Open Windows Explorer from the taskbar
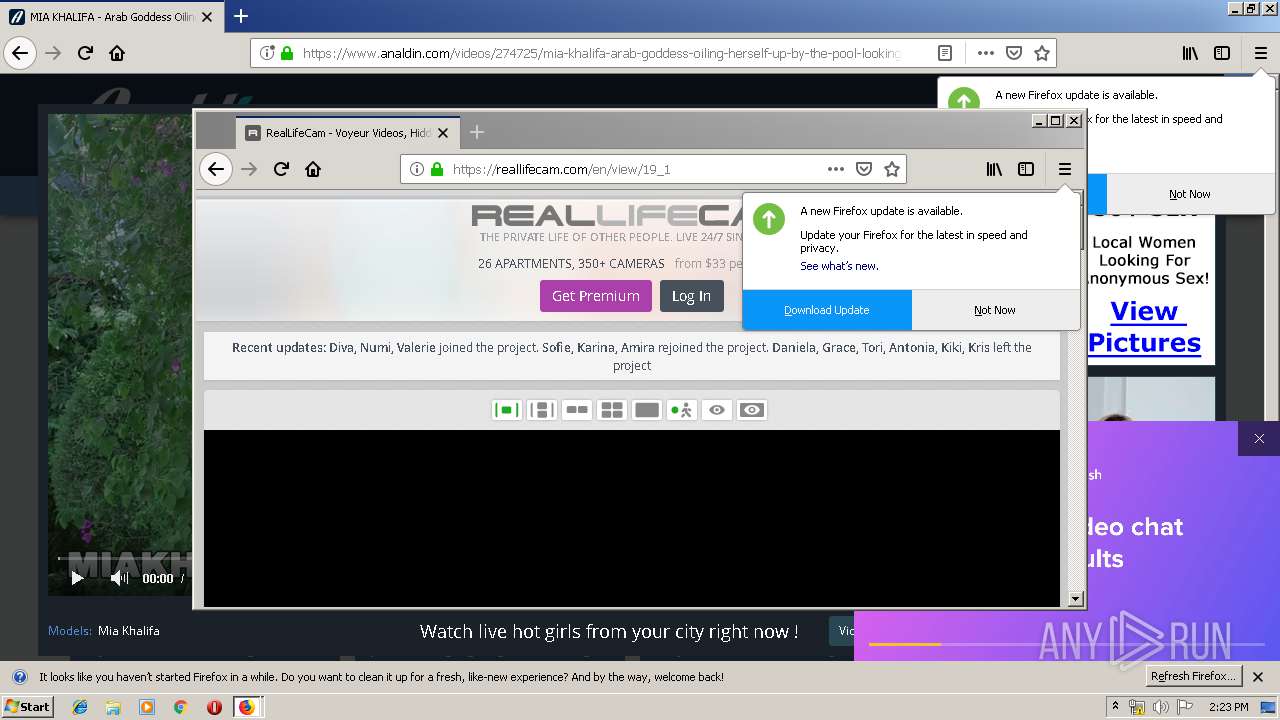 113,707
